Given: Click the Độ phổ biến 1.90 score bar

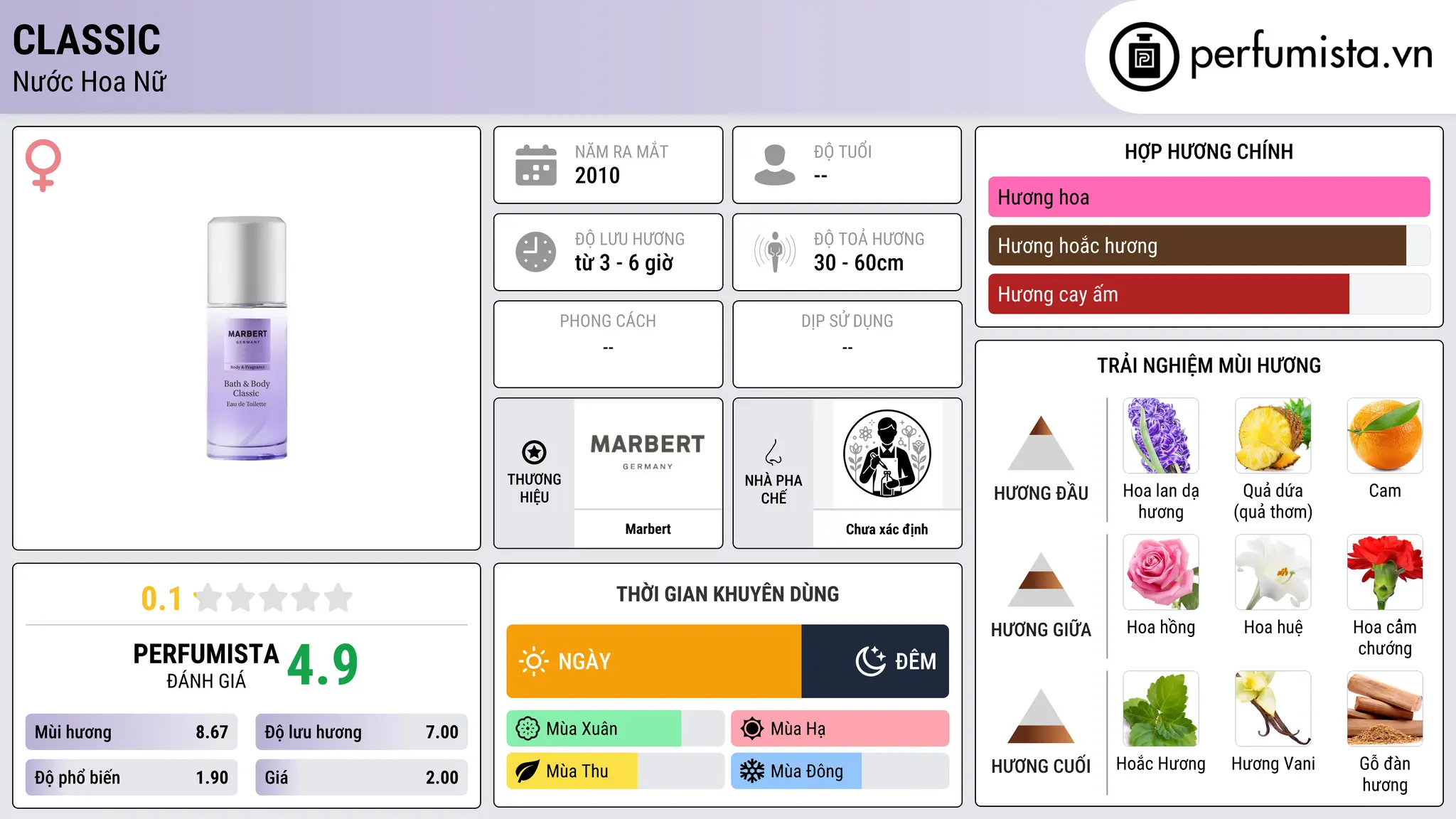Looking at the screenshot, I should coord(132,777).
